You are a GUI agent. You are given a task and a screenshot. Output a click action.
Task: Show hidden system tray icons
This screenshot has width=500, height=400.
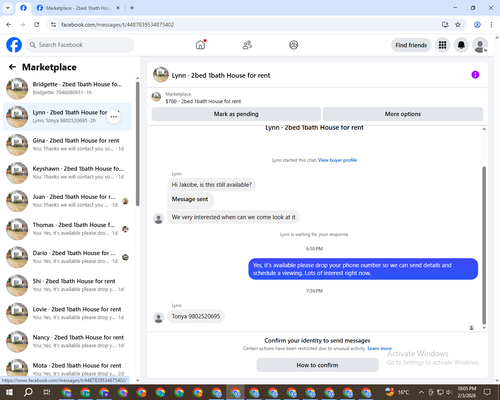click(x=421, y=392)
